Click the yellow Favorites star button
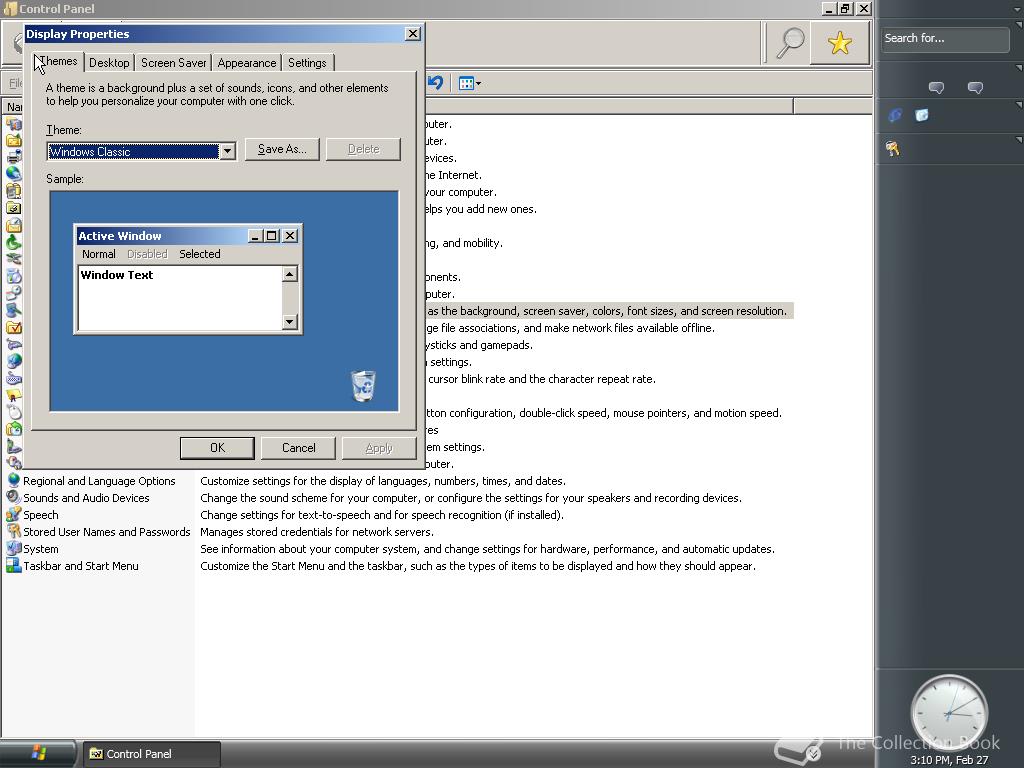Screen dimensions: 1024x768 click(839, 43)
